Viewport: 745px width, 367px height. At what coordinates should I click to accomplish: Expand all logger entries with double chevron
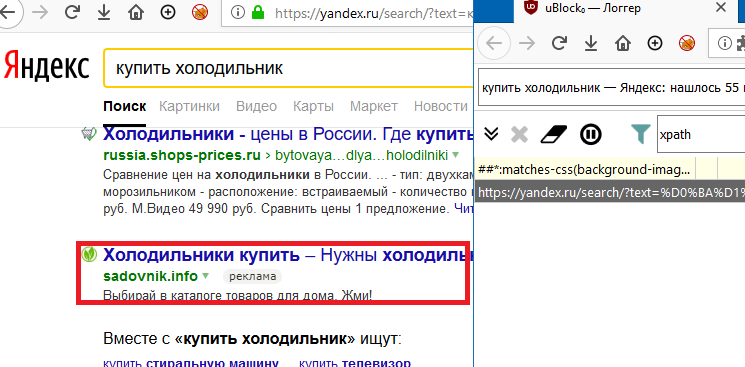point(491,134)
